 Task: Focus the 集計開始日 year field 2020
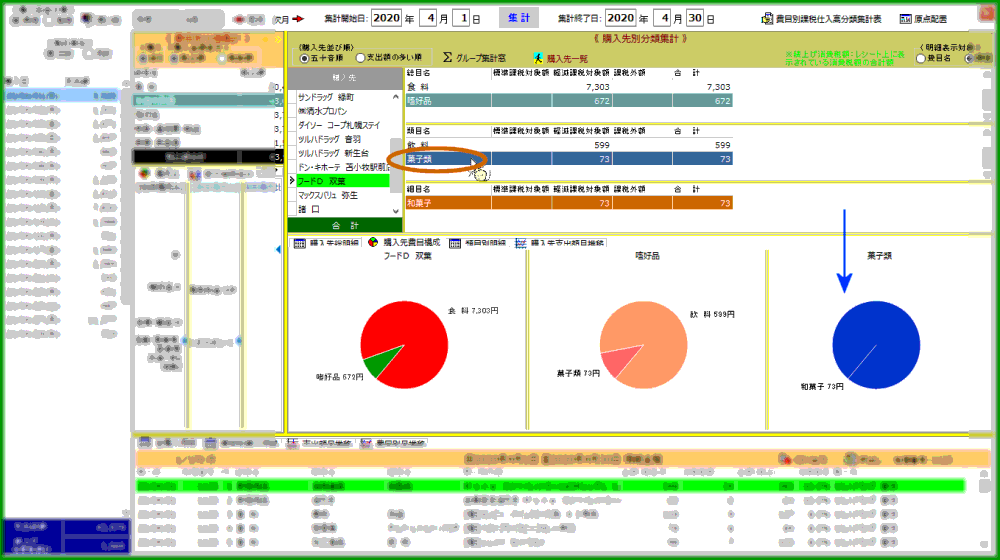(x=386, y=18)
